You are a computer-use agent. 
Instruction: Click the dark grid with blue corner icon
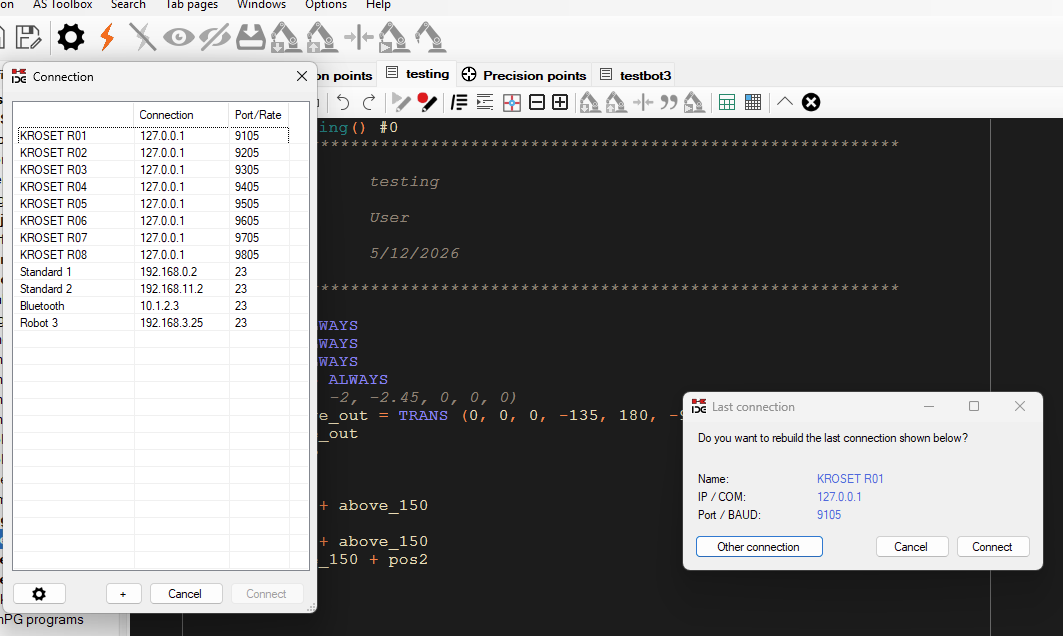(753, 102)
